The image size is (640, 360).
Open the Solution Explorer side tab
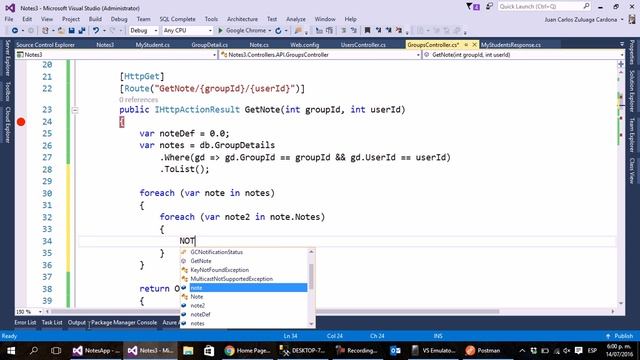632,91
